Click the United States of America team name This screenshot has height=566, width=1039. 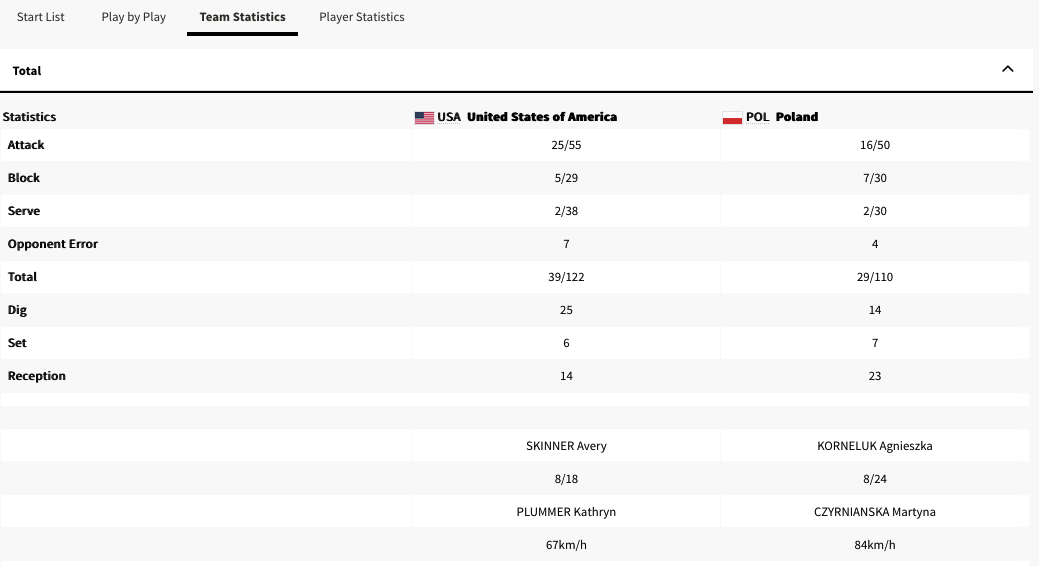[541, 117]
